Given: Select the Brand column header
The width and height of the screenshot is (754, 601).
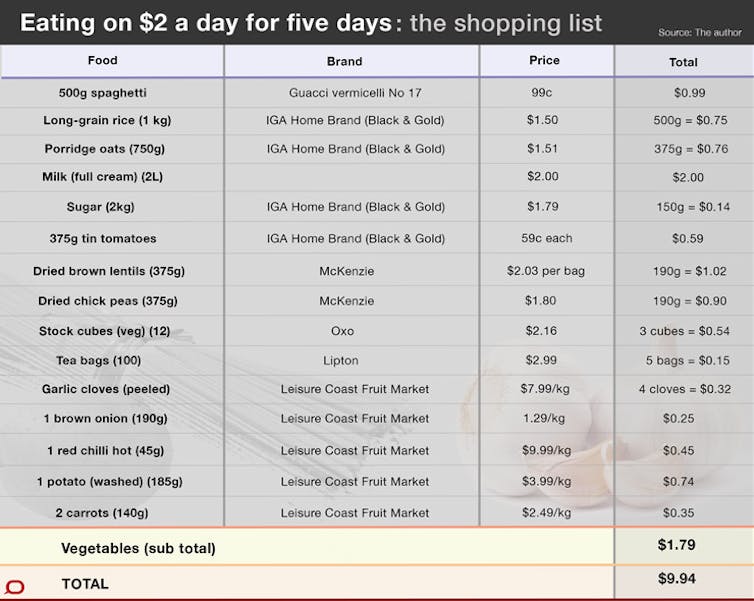Looking at the screenshot, I should coord(344,62).
